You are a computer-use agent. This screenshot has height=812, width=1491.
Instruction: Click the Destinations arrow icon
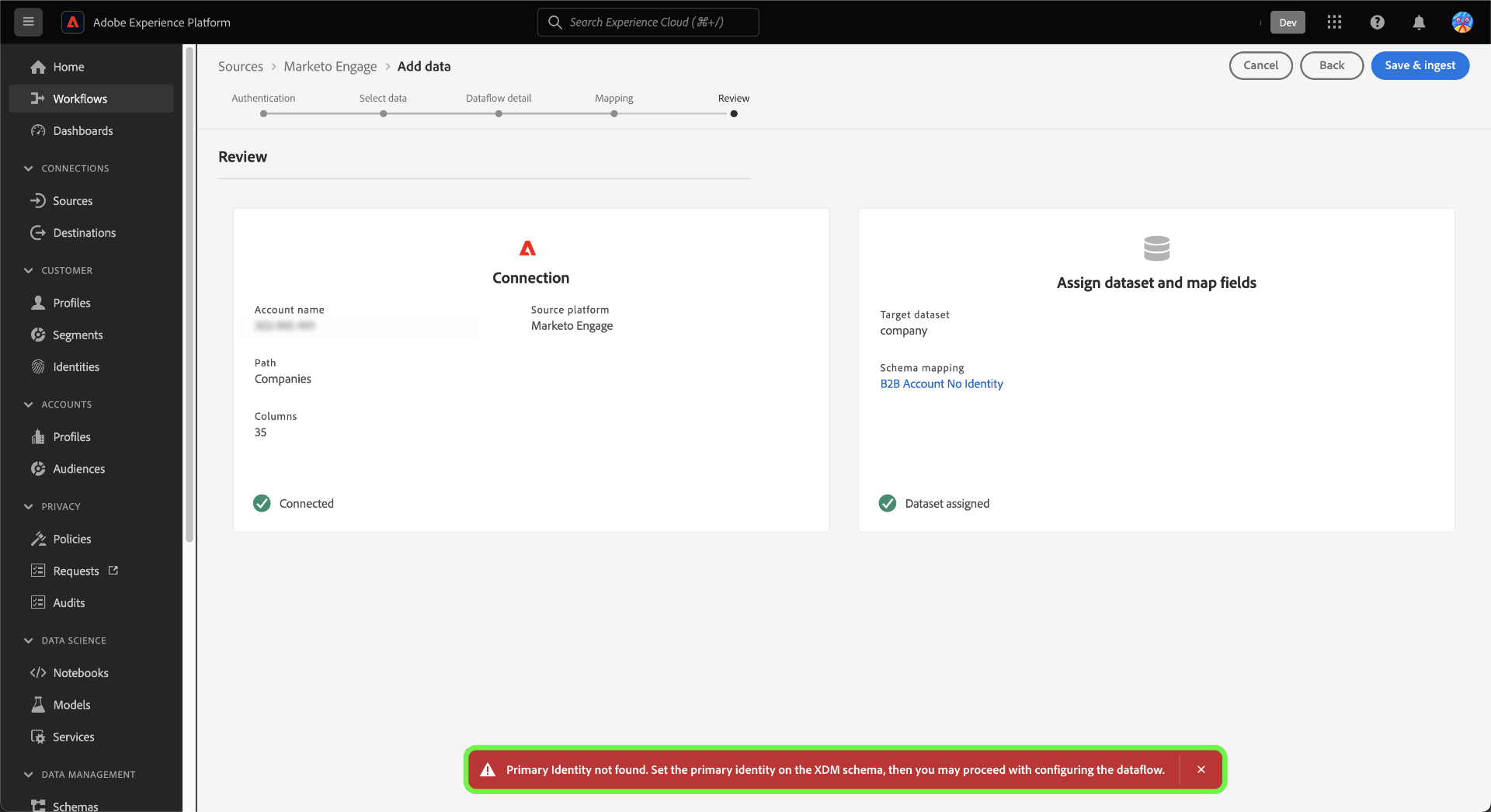(x=38, y=233)
